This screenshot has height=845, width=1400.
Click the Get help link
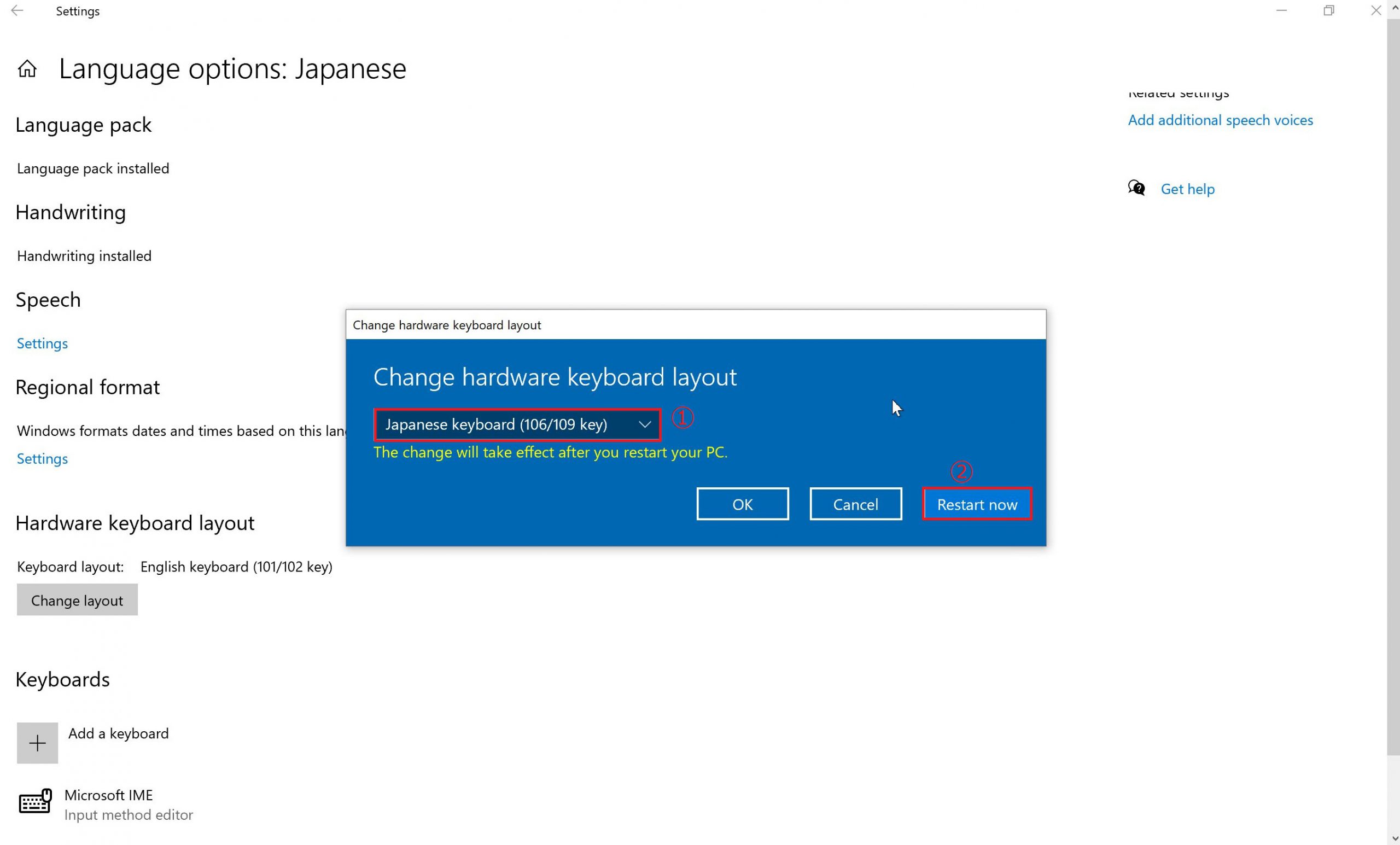[1187, 189]
